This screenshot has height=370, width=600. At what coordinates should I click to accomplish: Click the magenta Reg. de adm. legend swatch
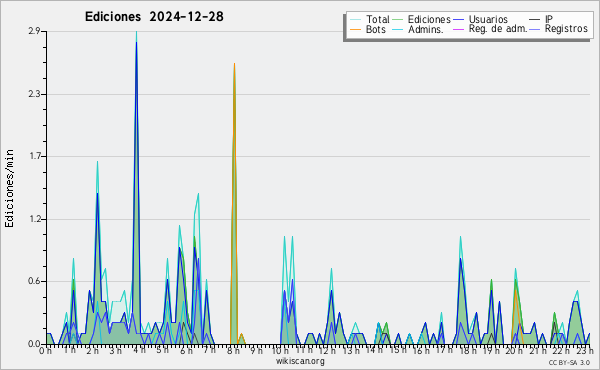pos(458,29)
